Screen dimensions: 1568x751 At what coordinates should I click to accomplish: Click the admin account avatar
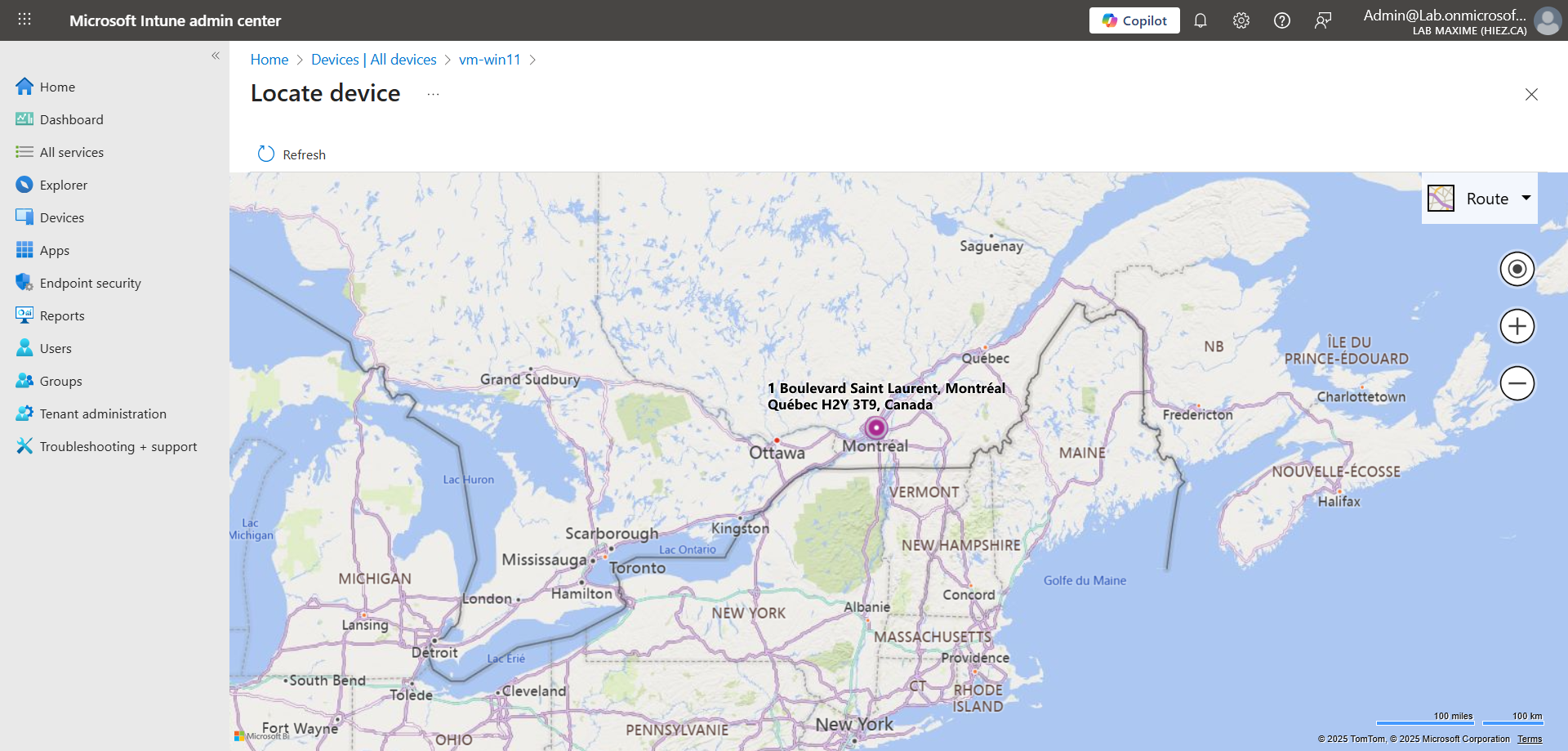click(1547, 20)
